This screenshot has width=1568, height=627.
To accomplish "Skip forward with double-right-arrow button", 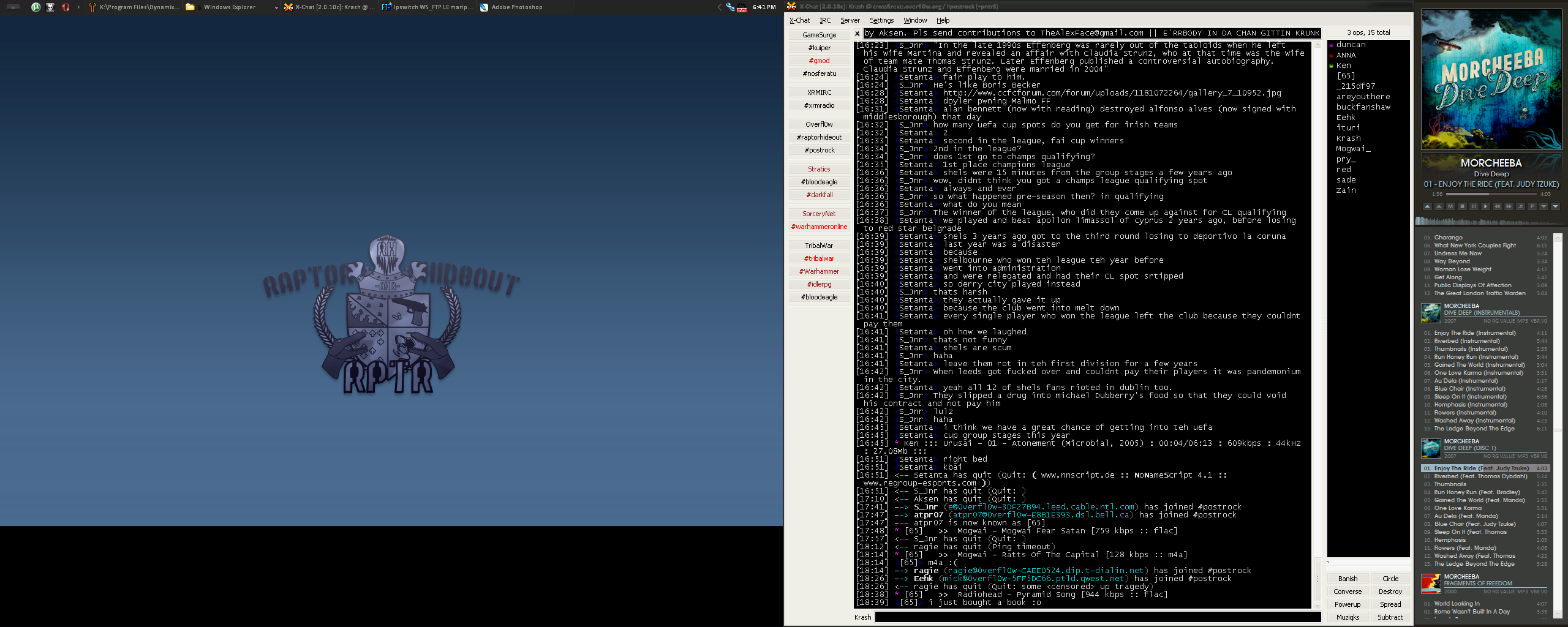I will pyautogui.click(x=1509, y=206).
